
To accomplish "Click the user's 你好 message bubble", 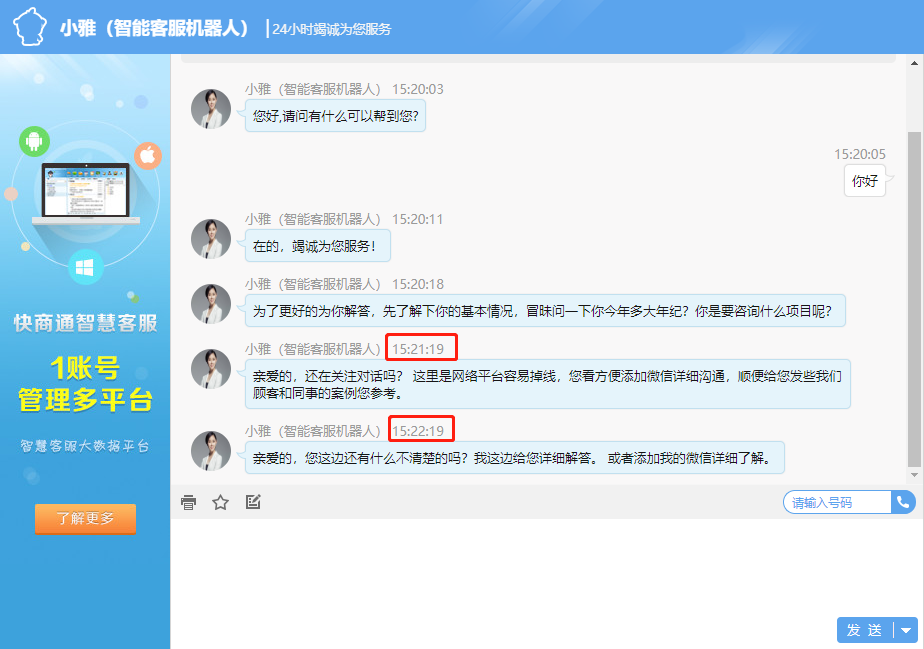I will coord(864,181).
